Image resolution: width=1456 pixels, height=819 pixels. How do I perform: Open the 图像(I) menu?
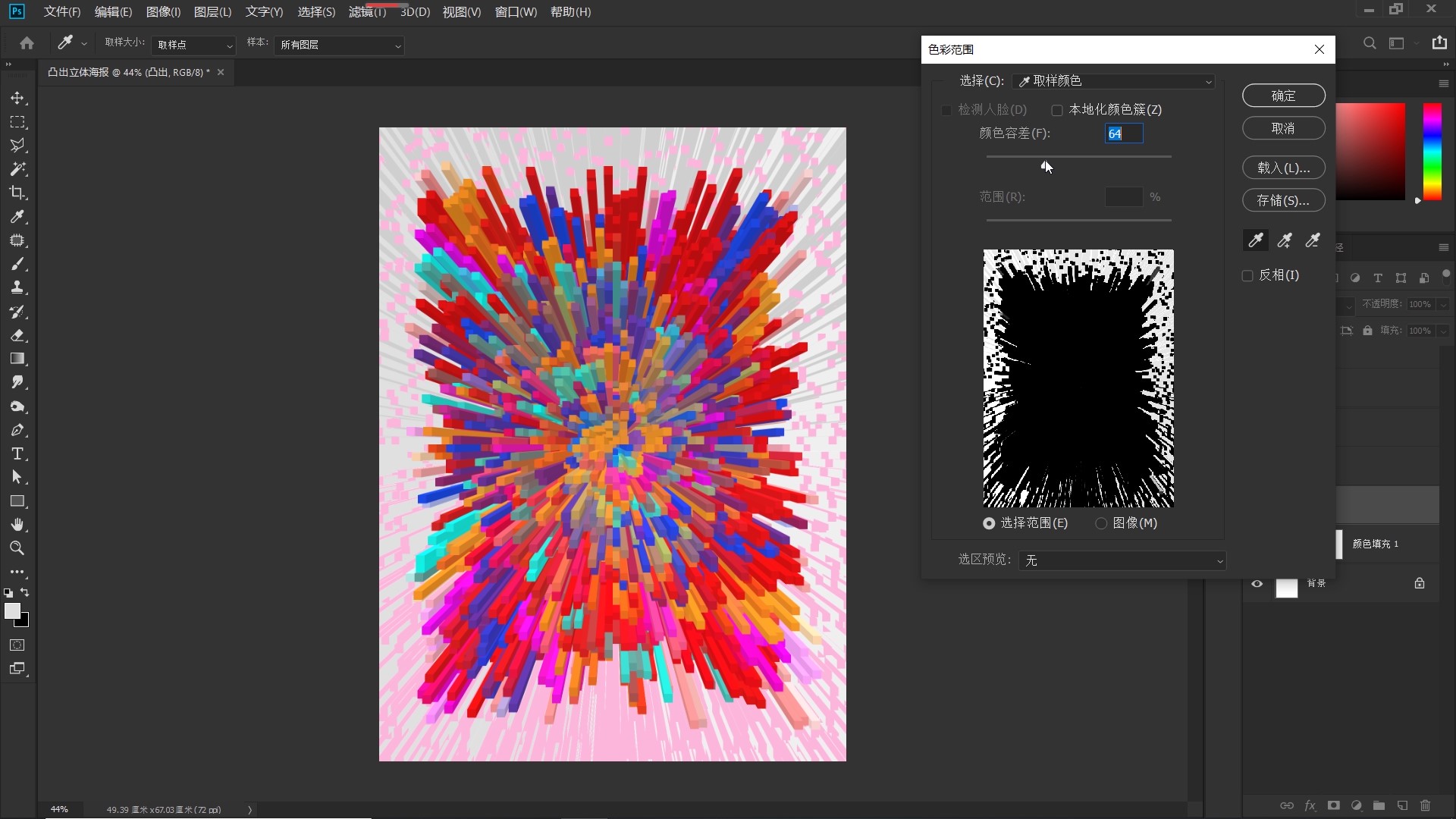[163, 12]
